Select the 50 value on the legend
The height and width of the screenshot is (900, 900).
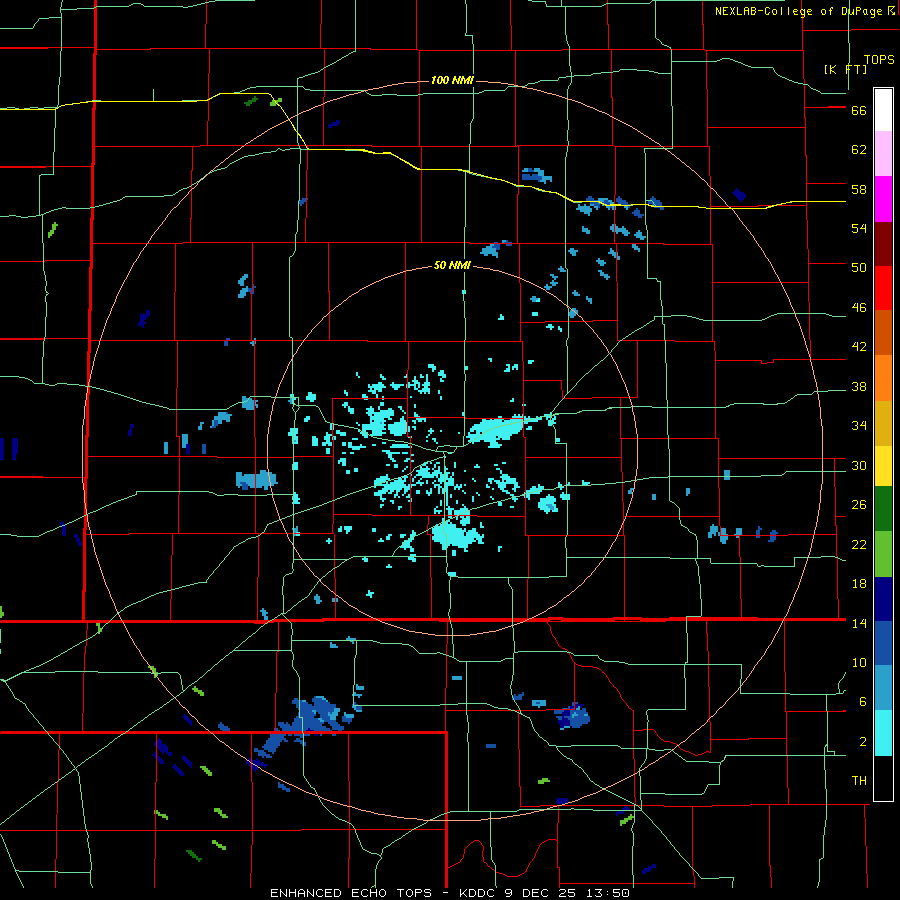coord(859,268)
